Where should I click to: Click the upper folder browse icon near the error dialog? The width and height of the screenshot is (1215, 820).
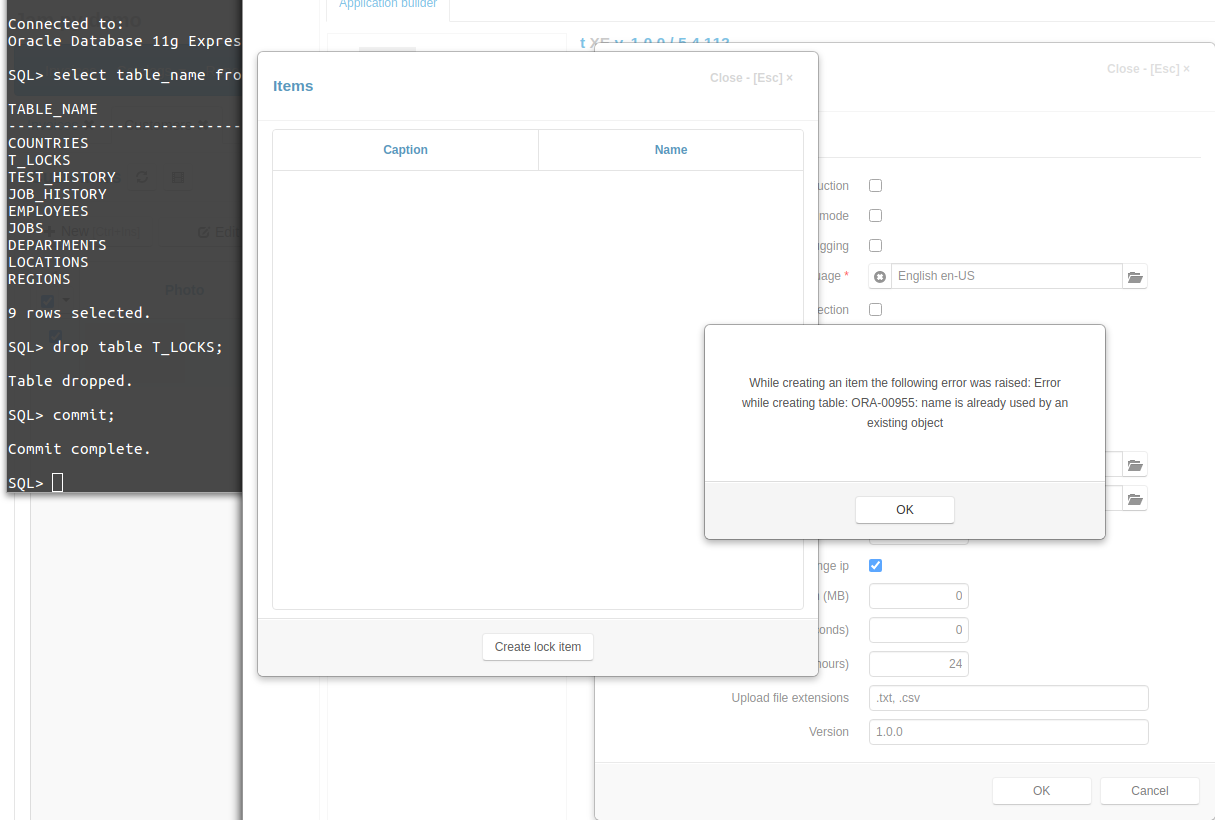click(x=1135, y=464)
